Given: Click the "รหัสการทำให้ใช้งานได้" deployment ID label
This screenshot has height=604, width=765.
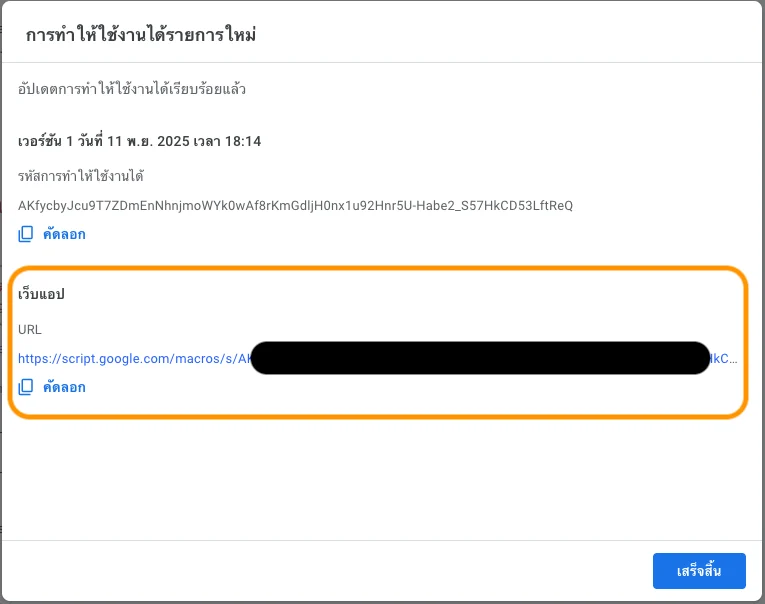Looking at the screenshot, I should coord(81,176).
